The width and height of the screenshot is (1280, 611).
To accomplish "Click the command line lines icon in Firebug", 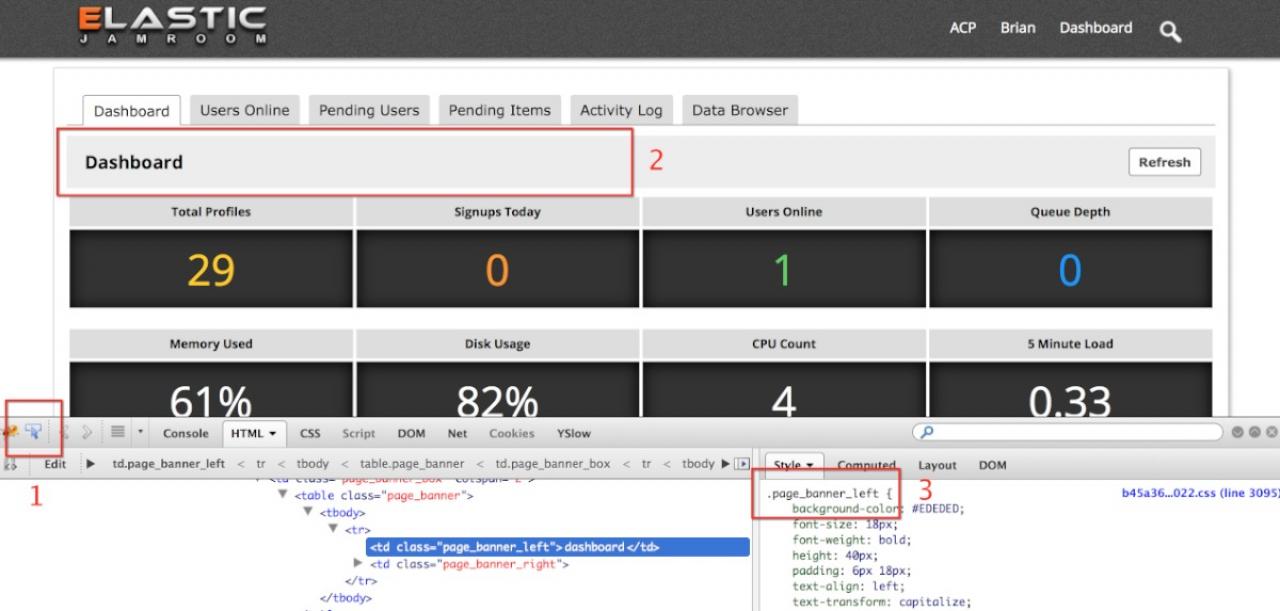I will click(x=117, y=432).
